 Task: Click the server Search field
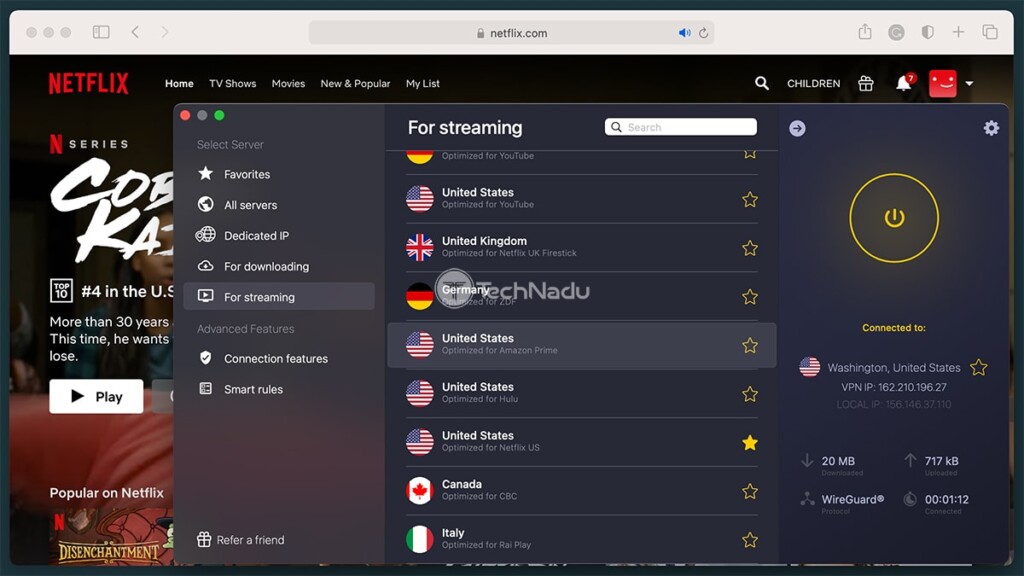680,127
